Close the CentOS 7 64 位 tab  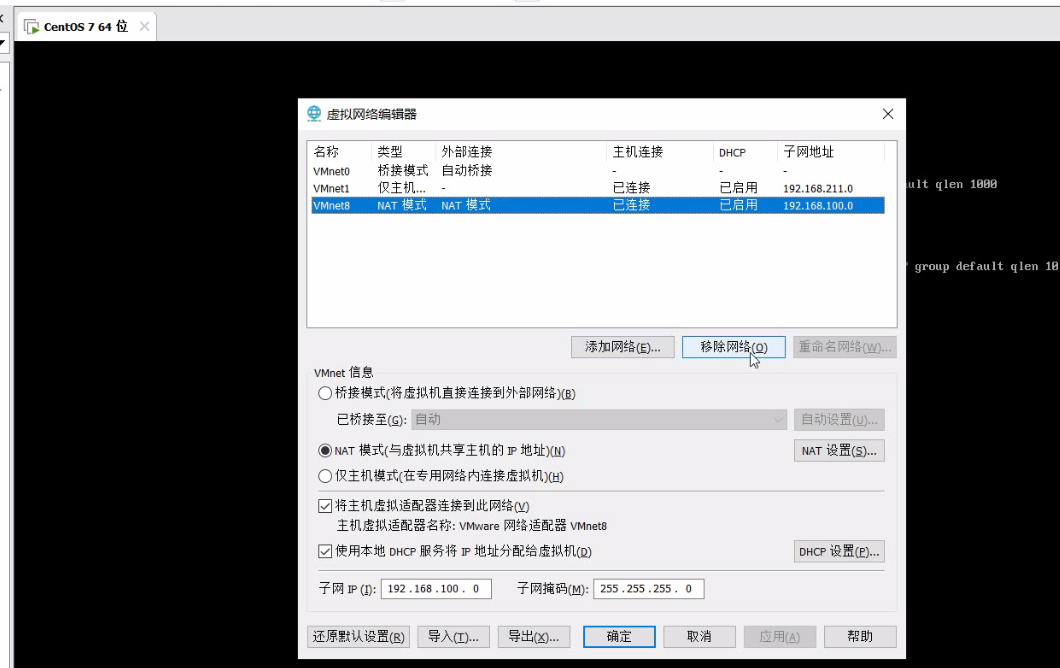(144, 26)
